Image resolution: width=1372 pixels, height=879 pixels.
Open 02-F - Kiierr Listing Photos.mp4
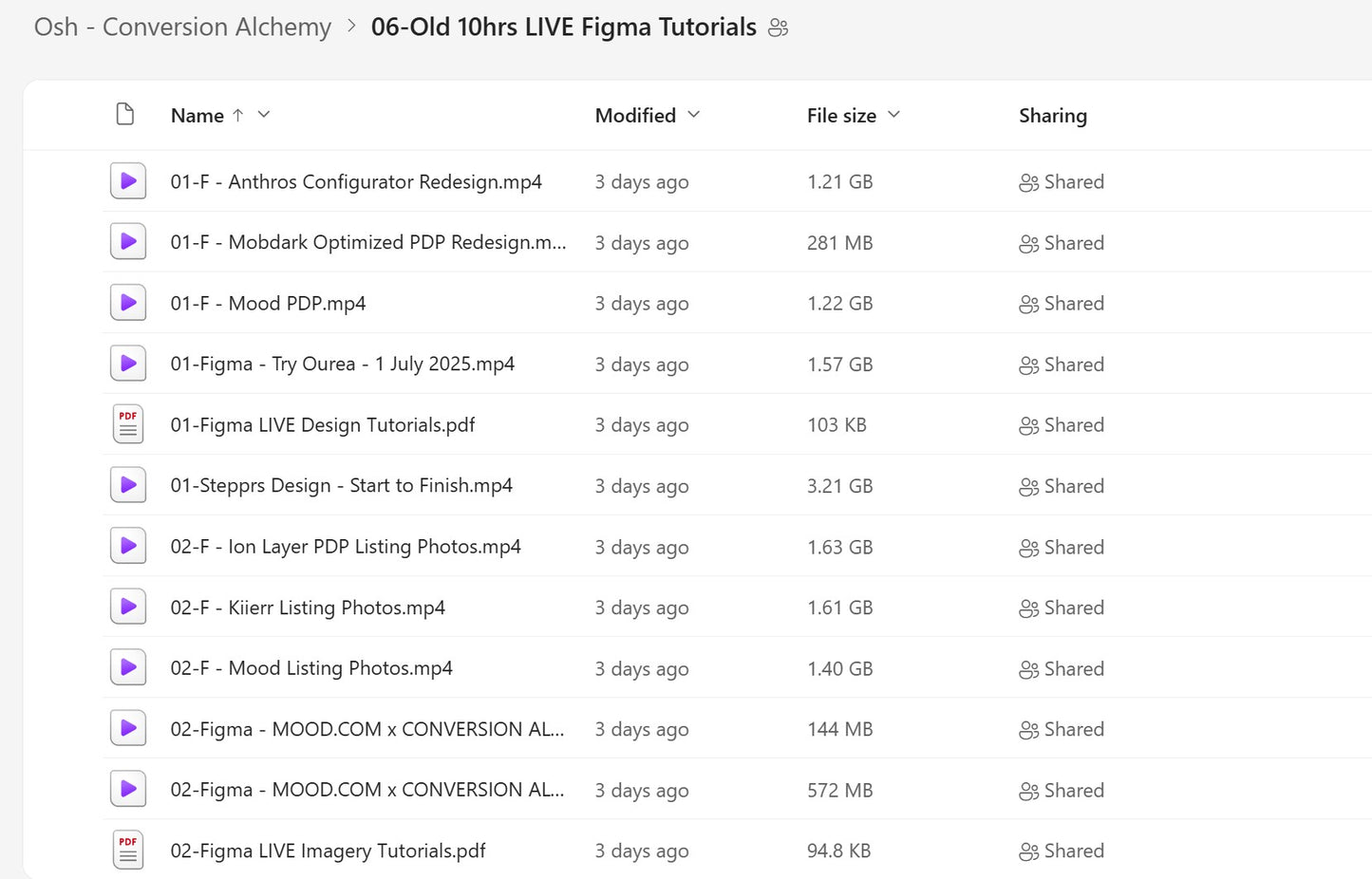[x=308, y=607]
